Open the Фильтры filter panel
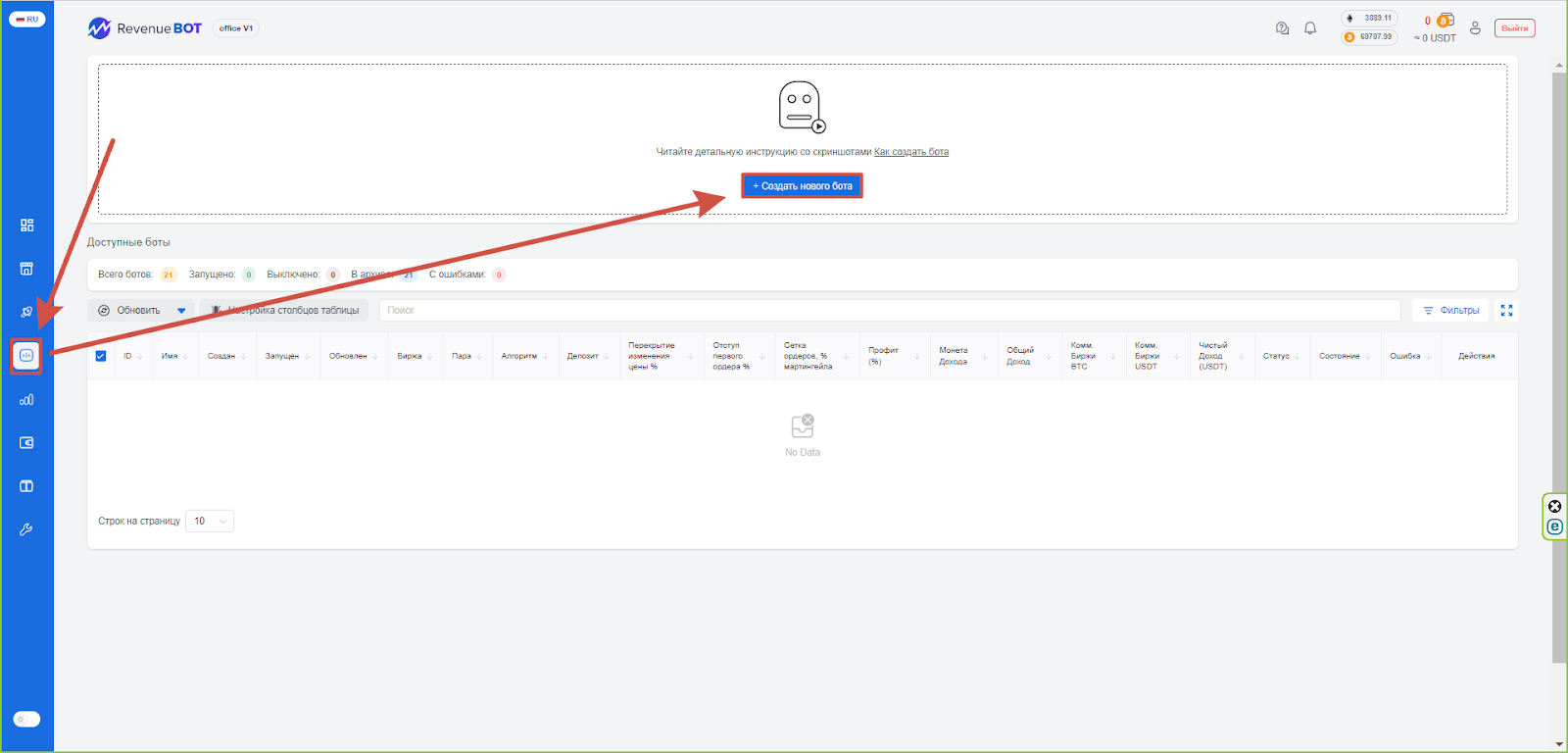Screen dimensions: 1568x753 1450,311
